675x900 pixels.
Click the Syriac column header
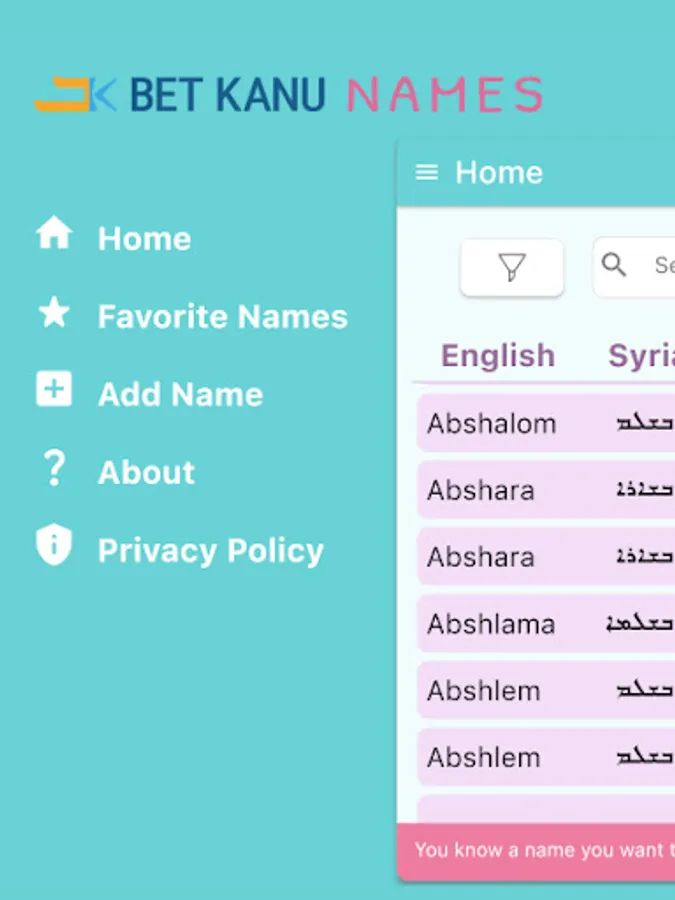(641, 356)
